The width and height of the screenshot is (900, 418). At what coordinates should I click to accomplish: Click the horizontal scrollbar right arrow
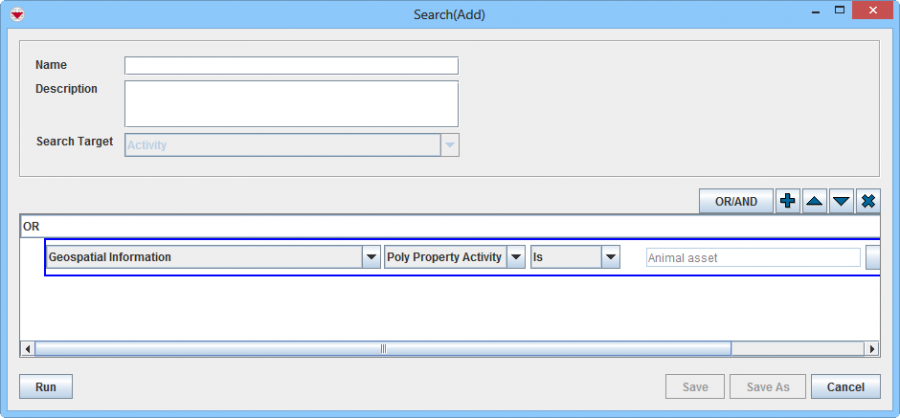point(872,349)
